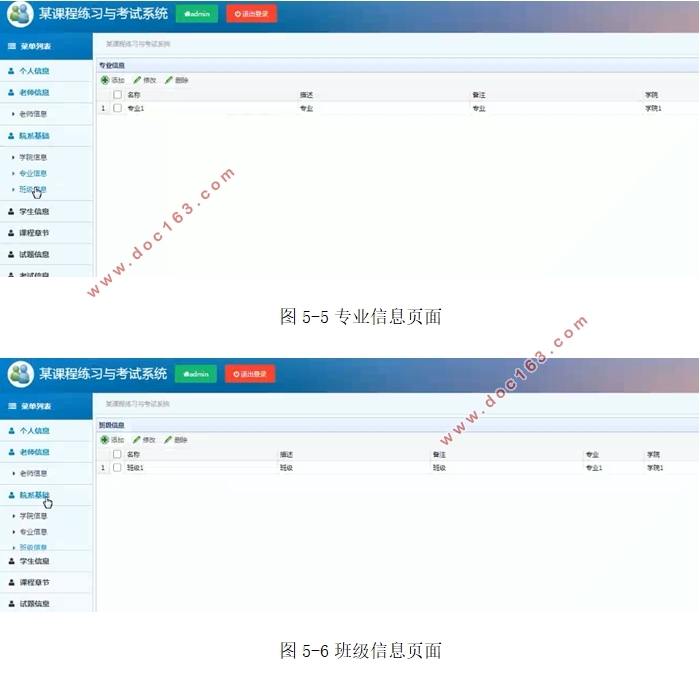This screenshot has height=685, width=699.
Task: Click green 添加 plus icon in 班级信息 toolbar
Action: (104, 440)
